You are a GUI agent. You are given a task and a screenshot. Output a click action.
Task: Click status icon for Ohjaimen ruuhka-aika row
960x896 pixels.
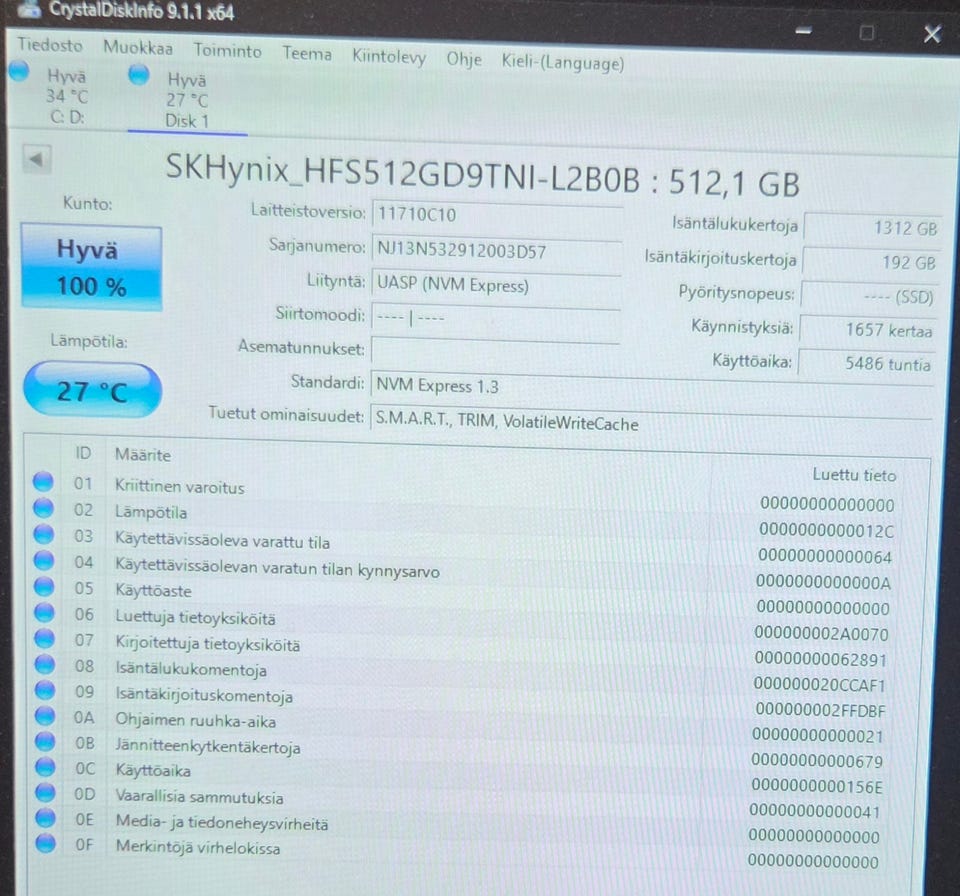click(45, 715)
